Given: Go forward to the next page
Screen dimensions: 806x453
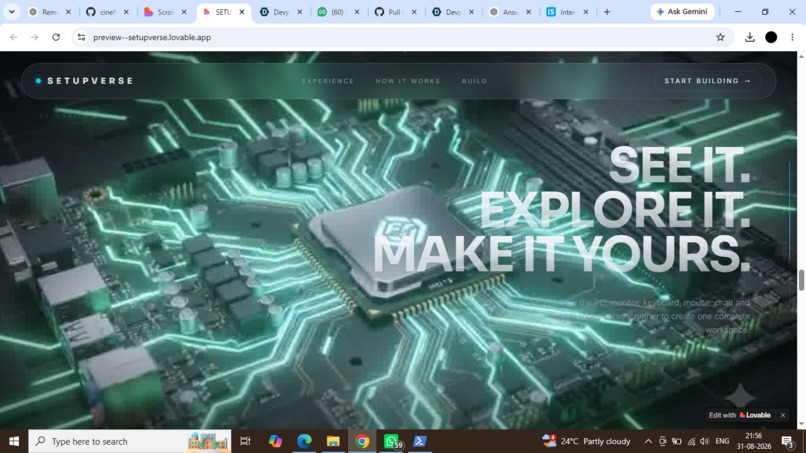Looking at the screenshot, I should (34, 37).
